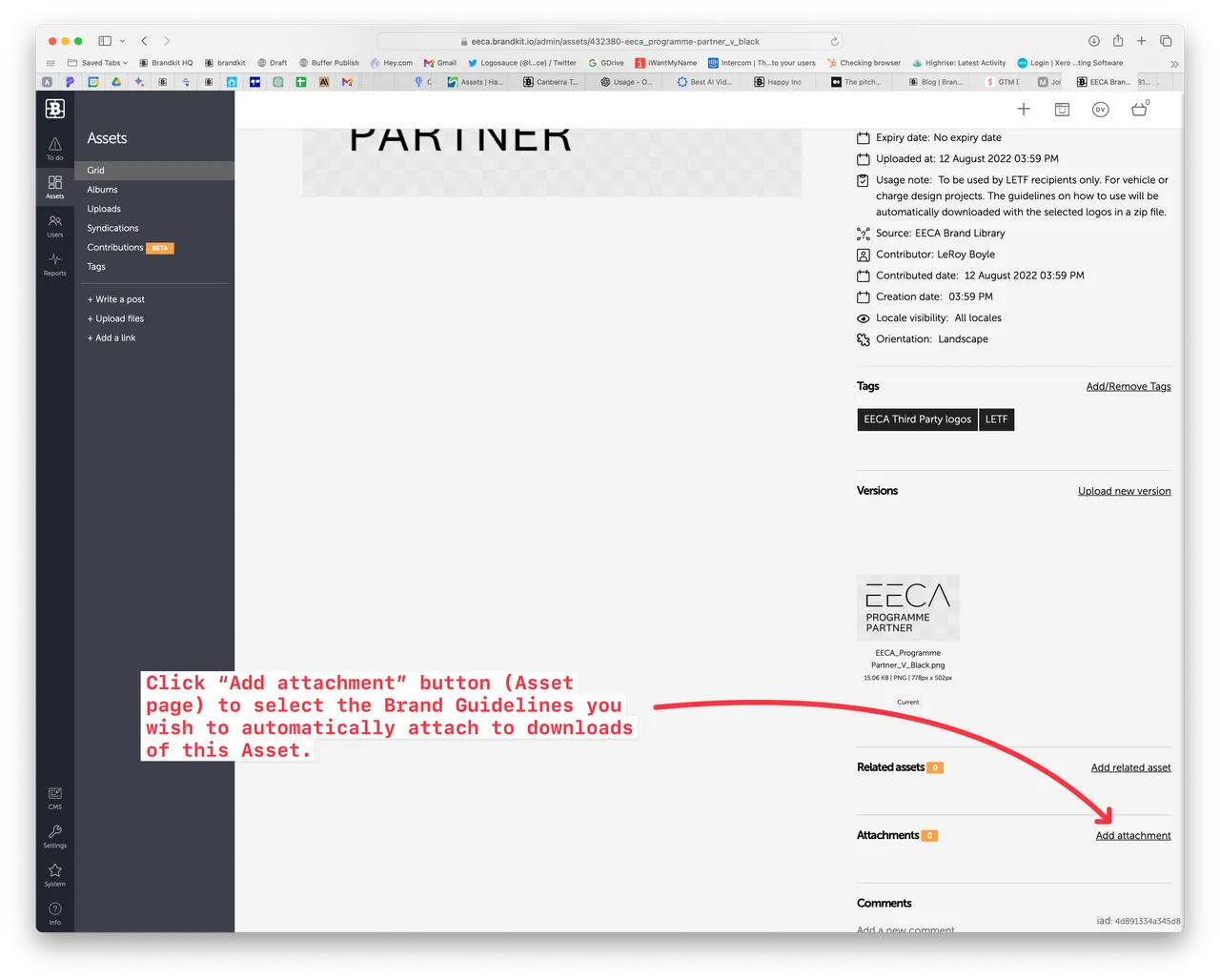Click + Upload files
Screen dimensions: 1220x980
[115, 318]
